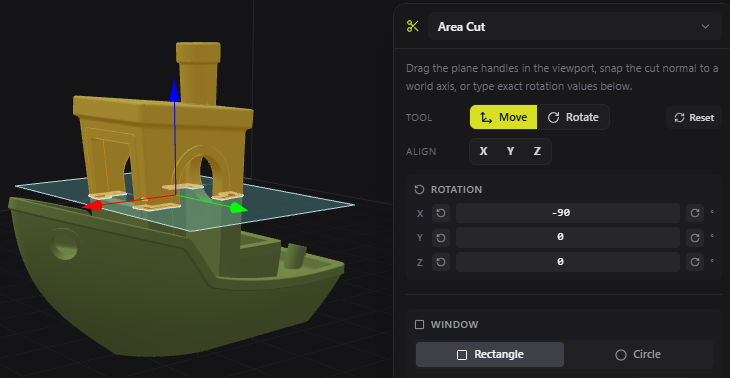Open the Area Cut tool dropdown
Viewport: 730px width, 378px height.
point(575,27)
